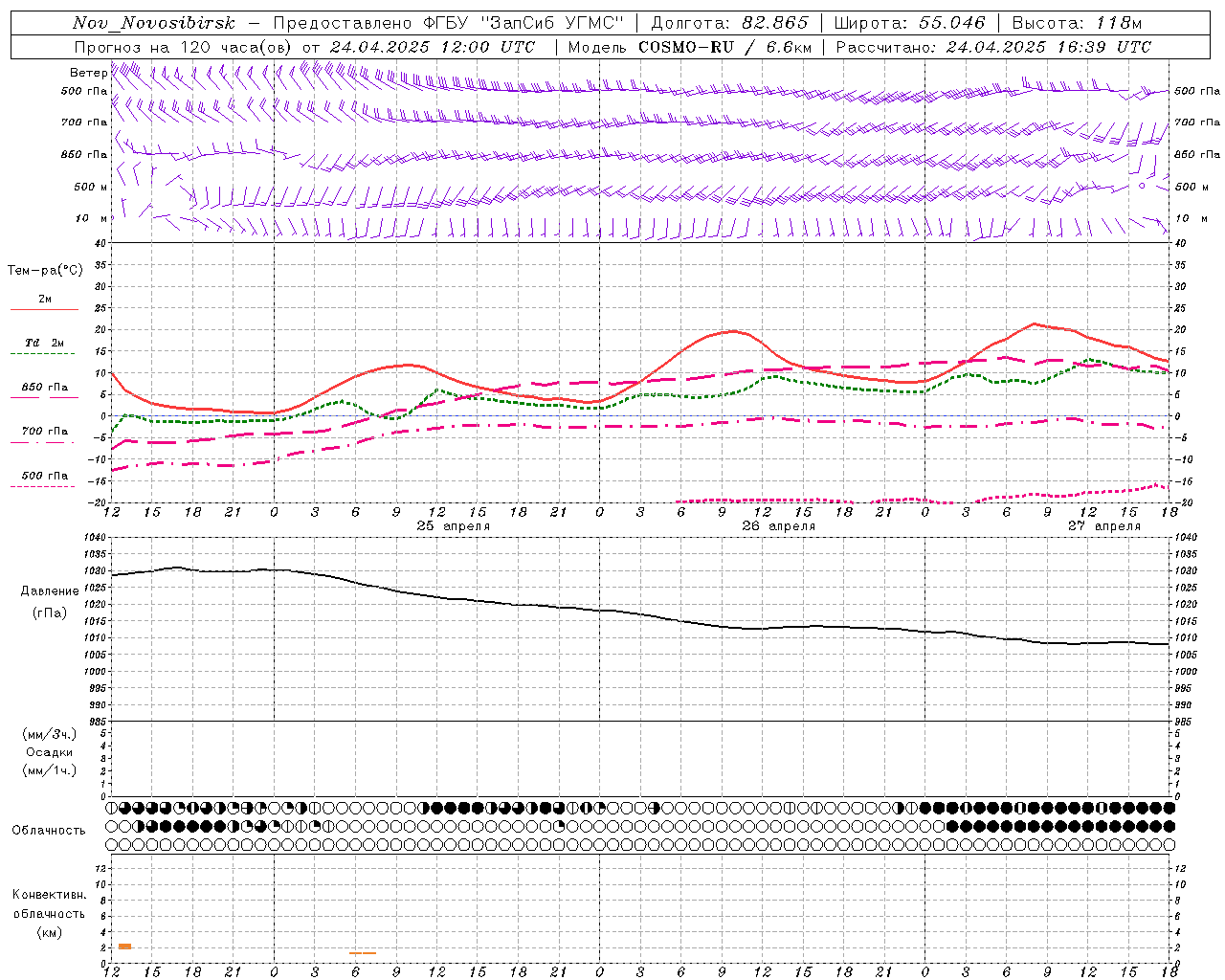Click the 'Конвективн.' convective cloud label
Image resolution: width=1225 pixels, height=980 pixels.
click(49, 895)
